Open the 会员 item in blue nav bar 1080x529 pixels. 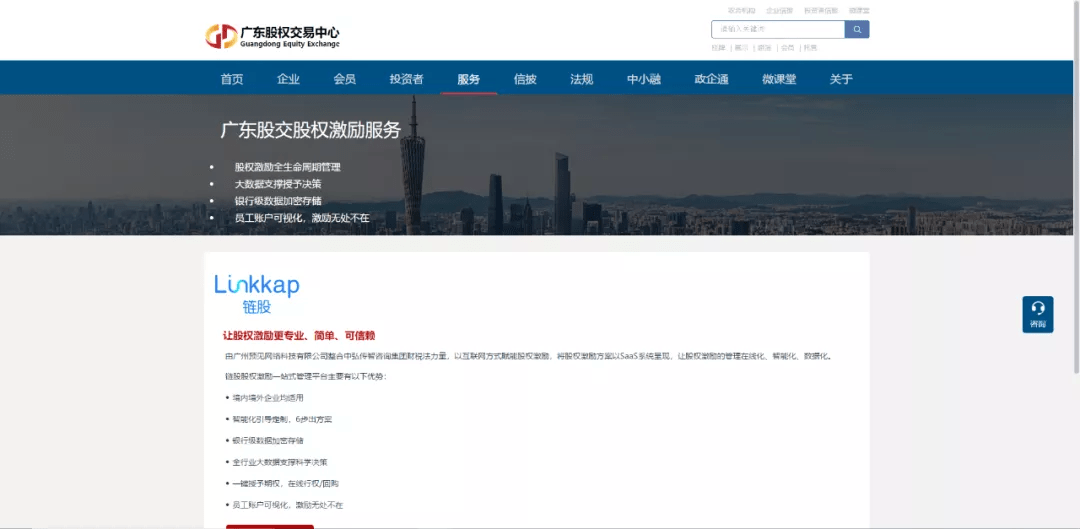click(344, 79)
